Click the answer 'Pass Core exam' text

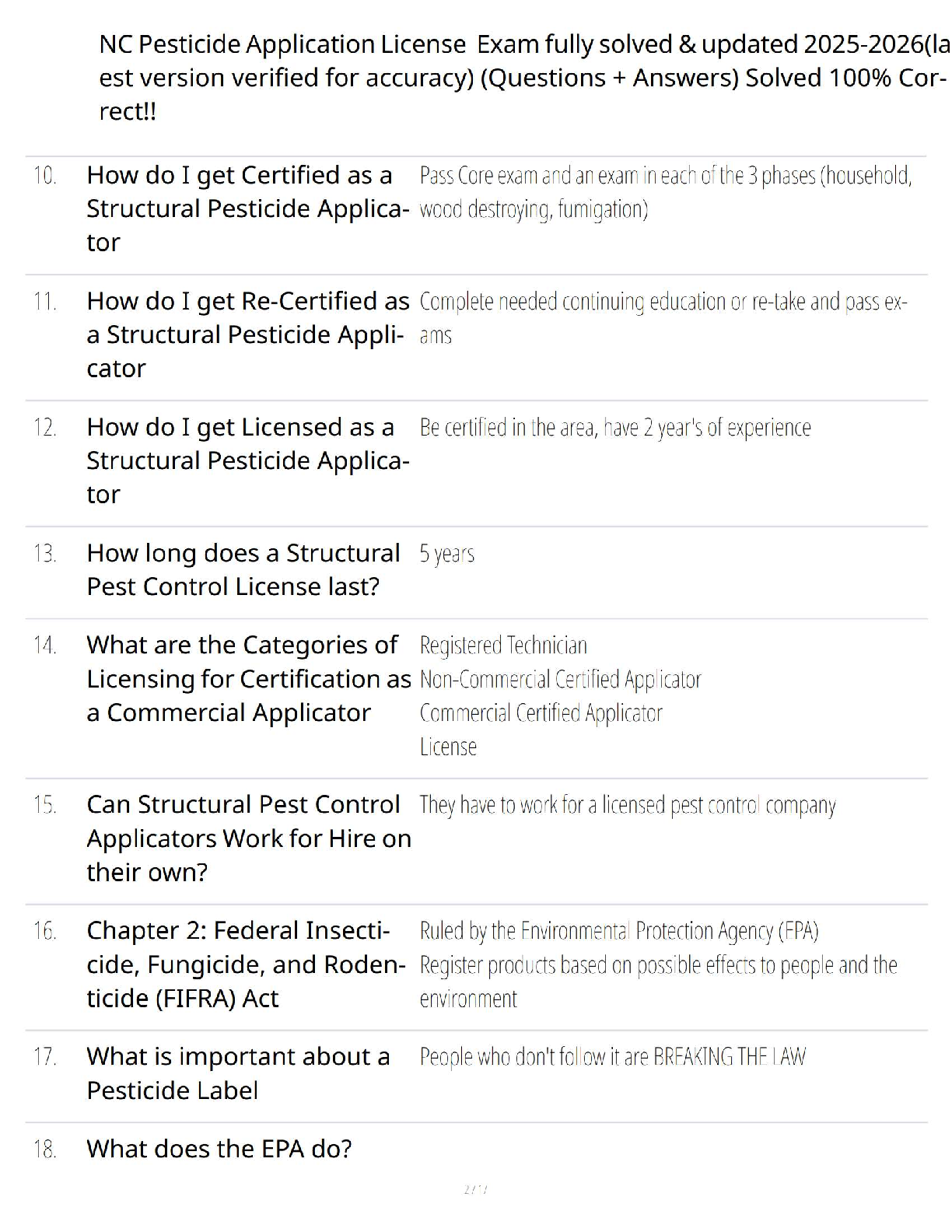(x=665, y=191)
